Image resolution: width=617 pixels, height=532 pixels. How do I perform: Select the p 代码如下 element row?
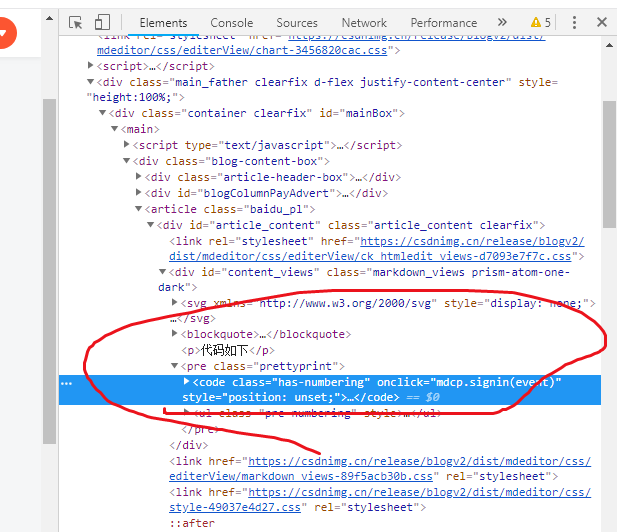coord(227,350)
